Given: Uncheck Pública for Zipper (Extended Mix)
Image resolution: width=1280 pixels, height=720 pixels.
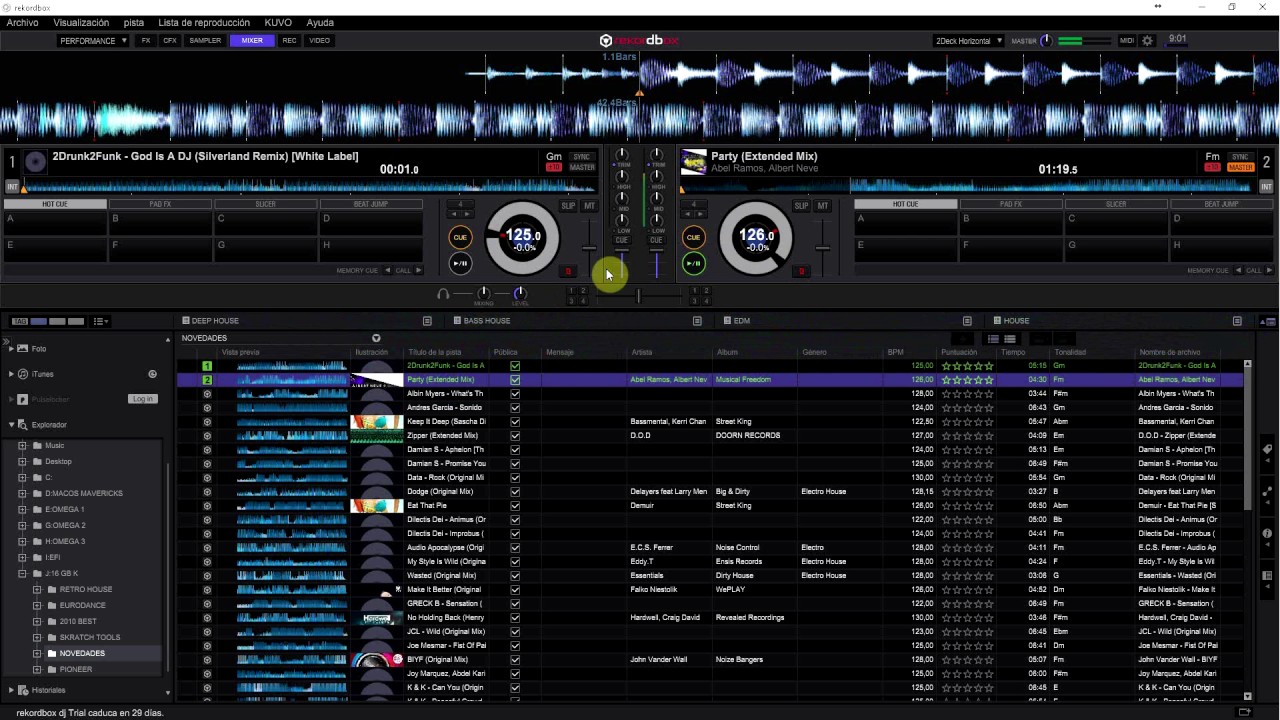Looking at the screenshot, I should pos(515,436).
